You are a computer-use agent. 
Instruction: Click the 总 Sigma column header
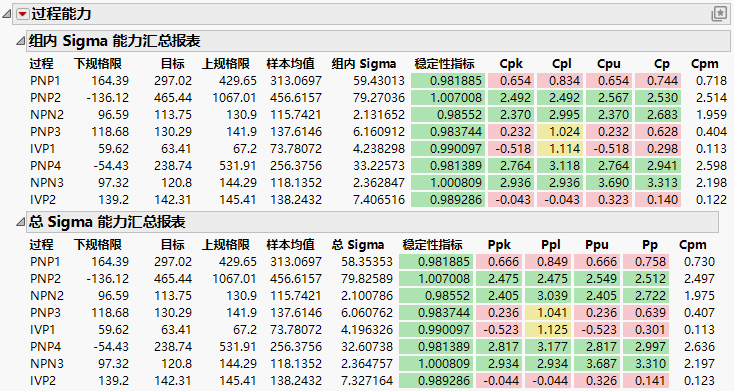(x=358, y=244)
